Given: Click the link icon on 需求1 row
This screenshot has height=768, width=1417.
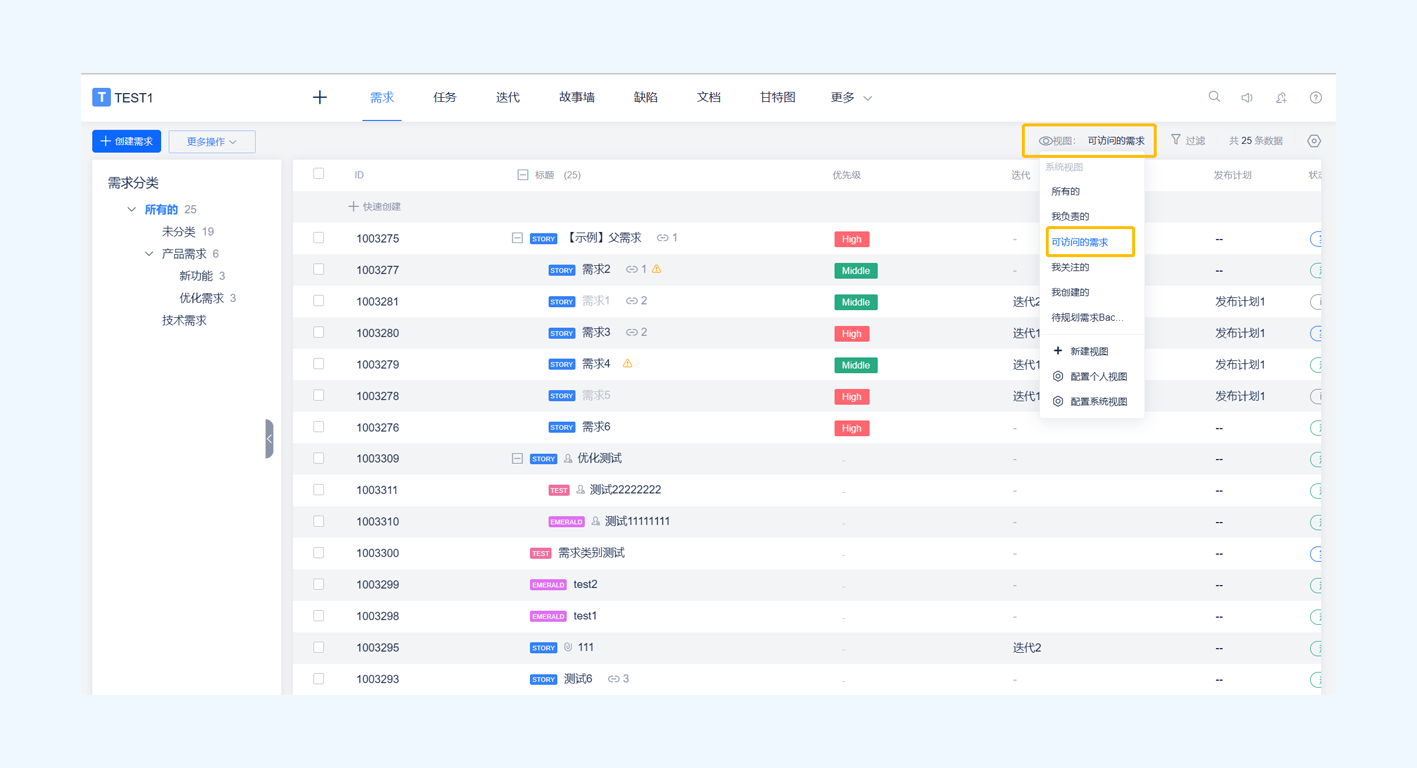Looking at the screenshot, I should coord(631,301).
